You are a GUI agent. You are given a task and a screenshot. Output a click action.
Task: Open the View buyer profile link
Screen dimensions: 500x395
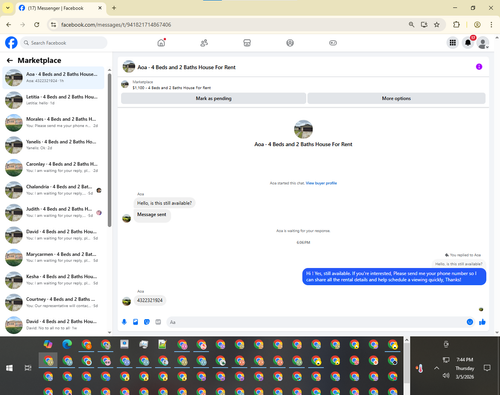[321, 183]
